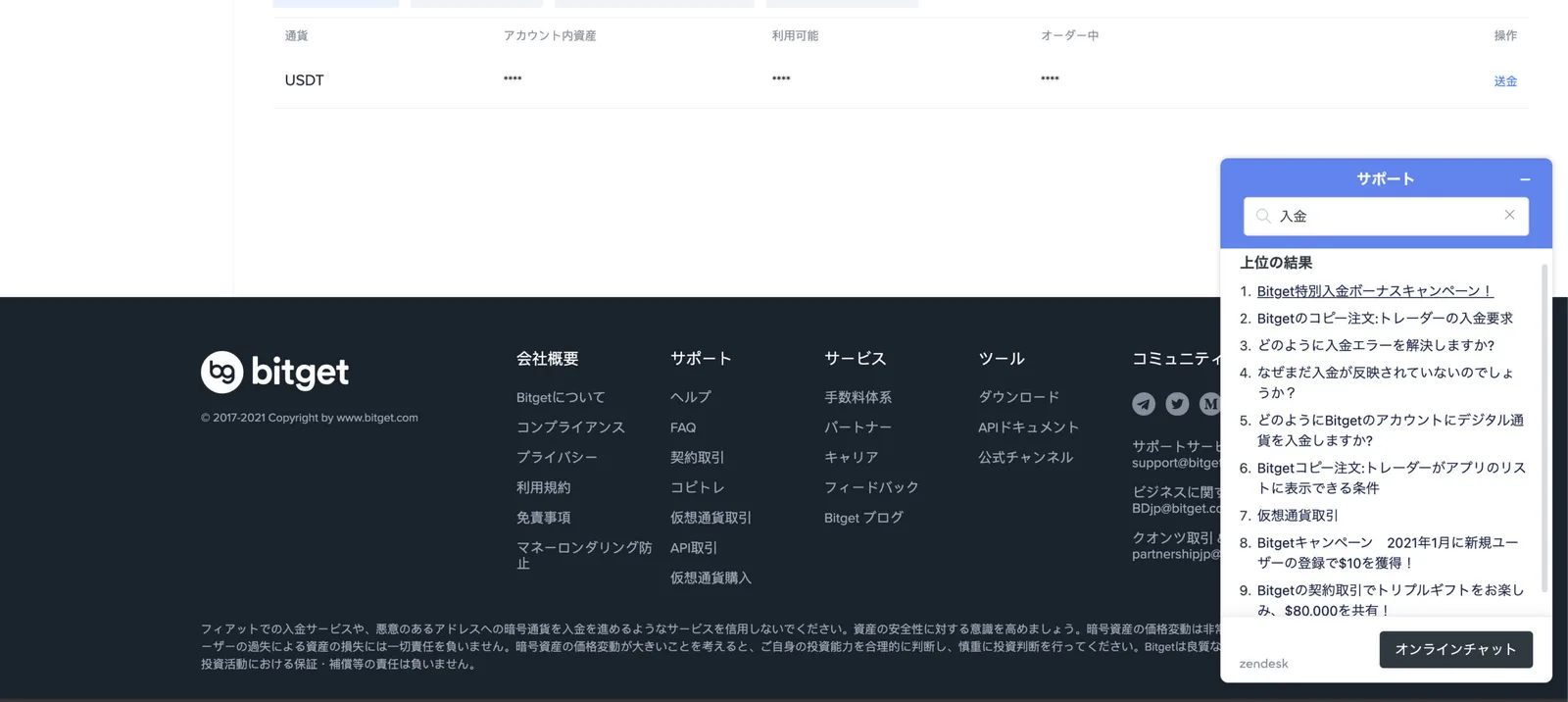Open キャリア footer link

tap(851, 457)
